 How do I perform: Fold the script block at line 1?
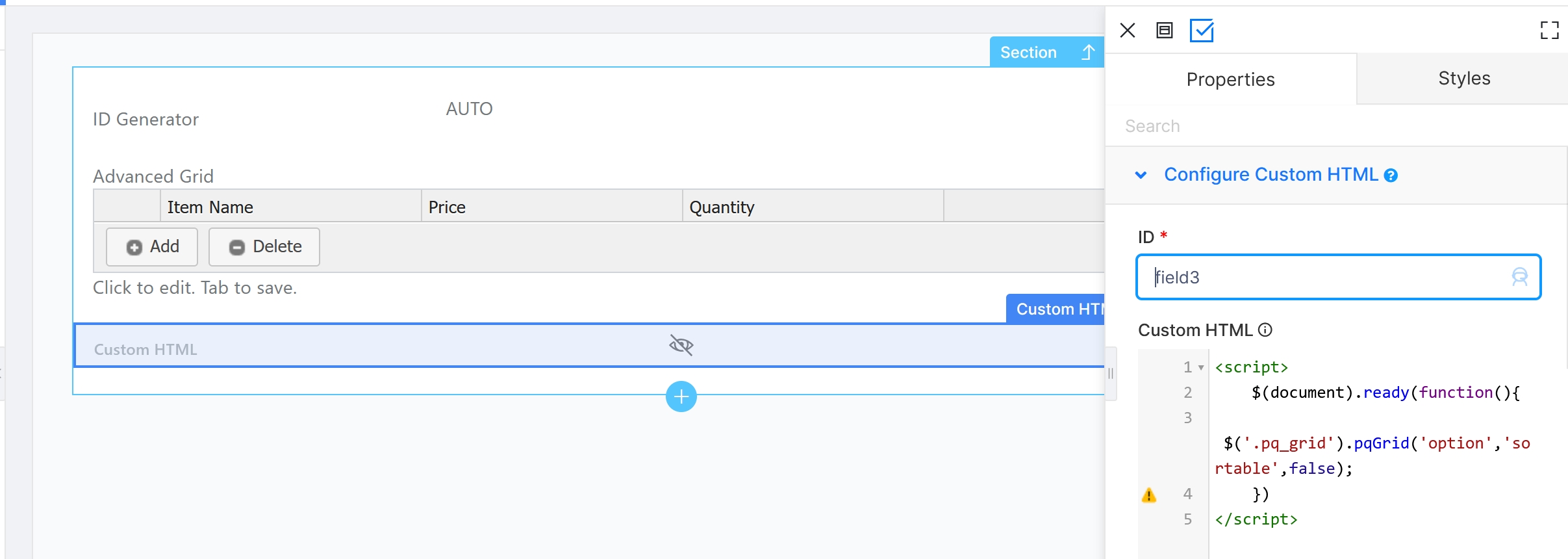1201,368
